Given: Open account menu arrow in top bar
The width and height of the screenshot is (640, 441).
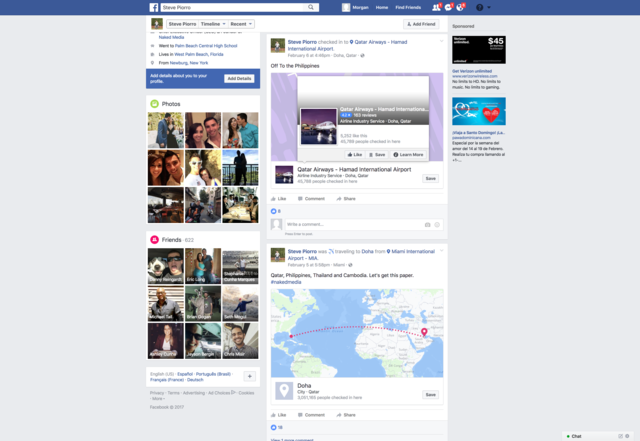Looking at the screenshot, I should tap(489, 7).
